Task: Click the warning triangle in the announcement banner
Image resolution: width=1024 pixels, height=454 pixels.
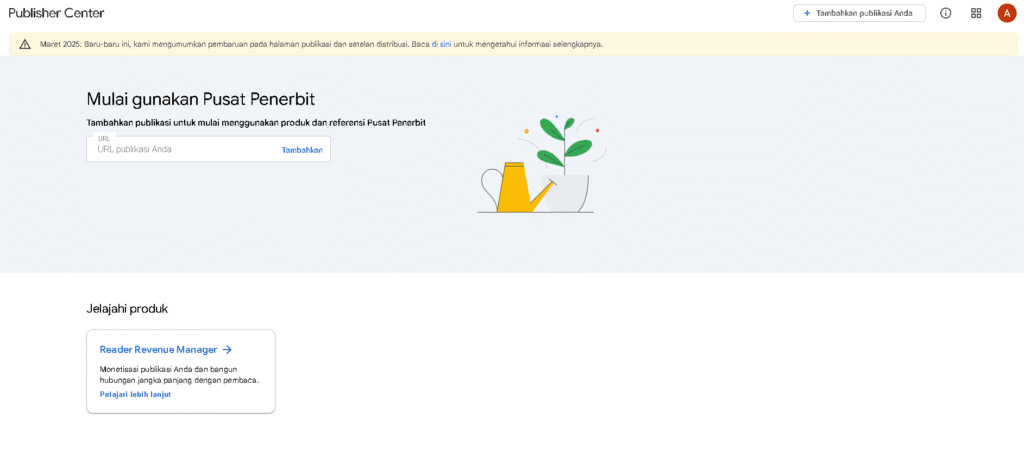Action: pos(25,44)
